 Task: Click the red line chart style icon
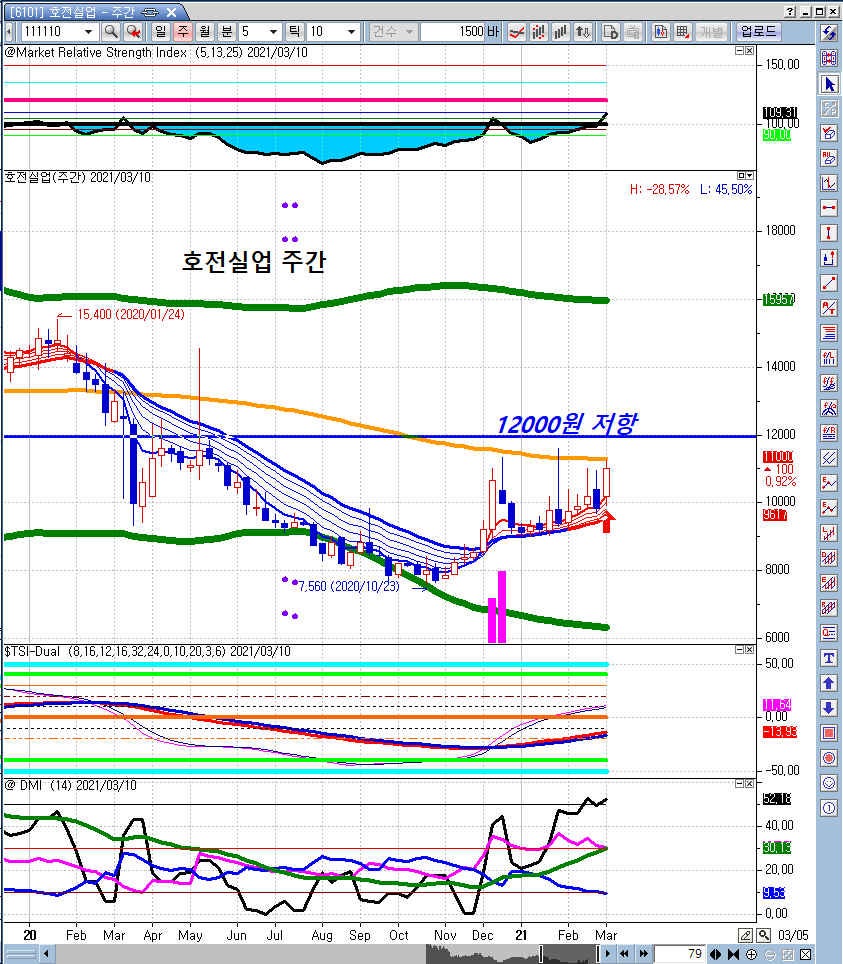[516, 31]
